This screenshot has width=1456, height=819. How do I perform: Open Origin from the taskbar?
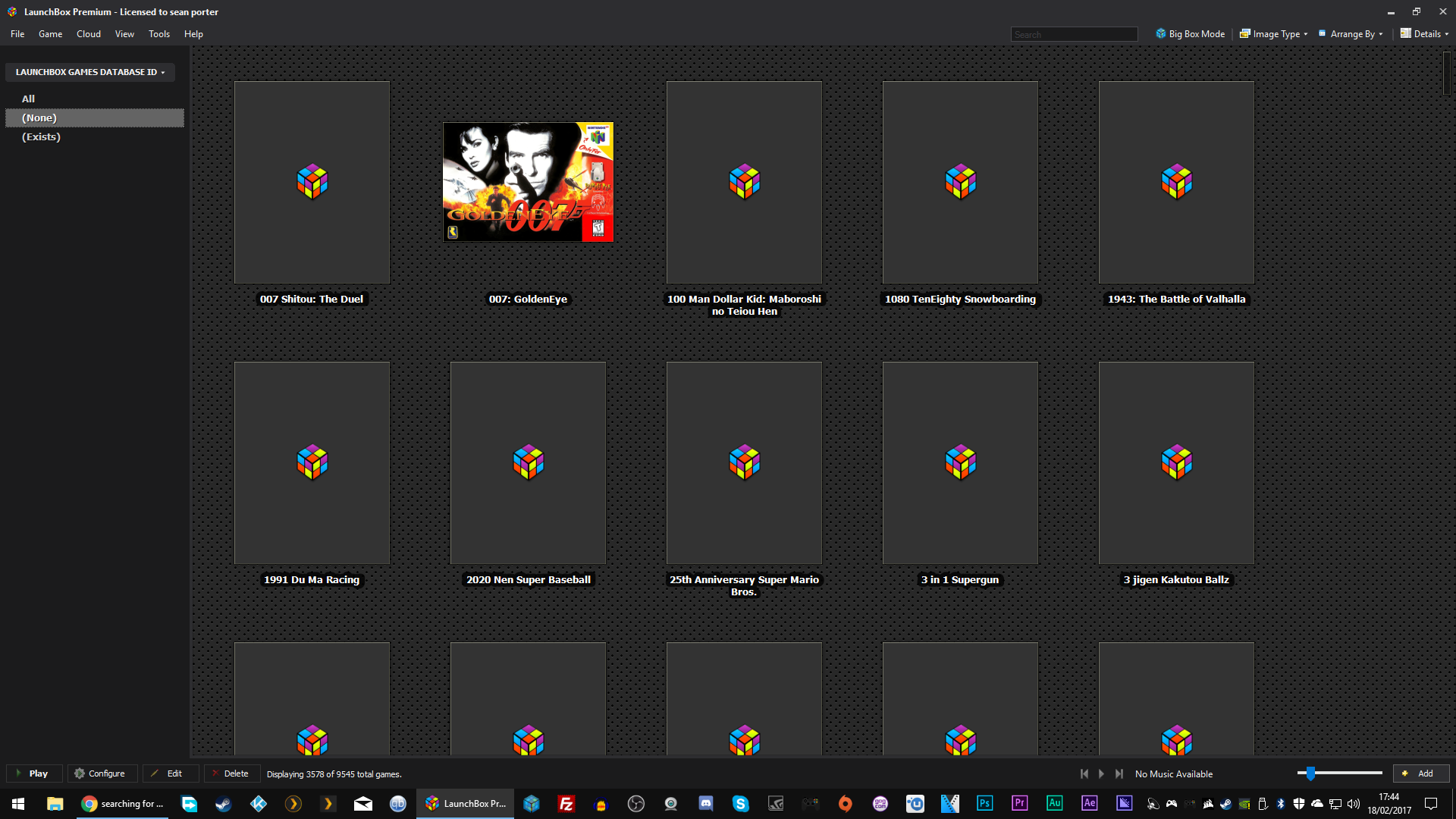pos(846,804)
